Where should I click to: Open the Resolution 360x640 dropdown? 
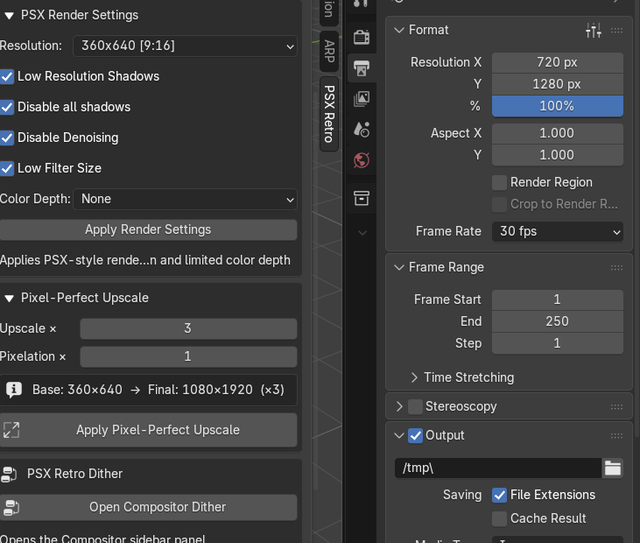(185, 46)
